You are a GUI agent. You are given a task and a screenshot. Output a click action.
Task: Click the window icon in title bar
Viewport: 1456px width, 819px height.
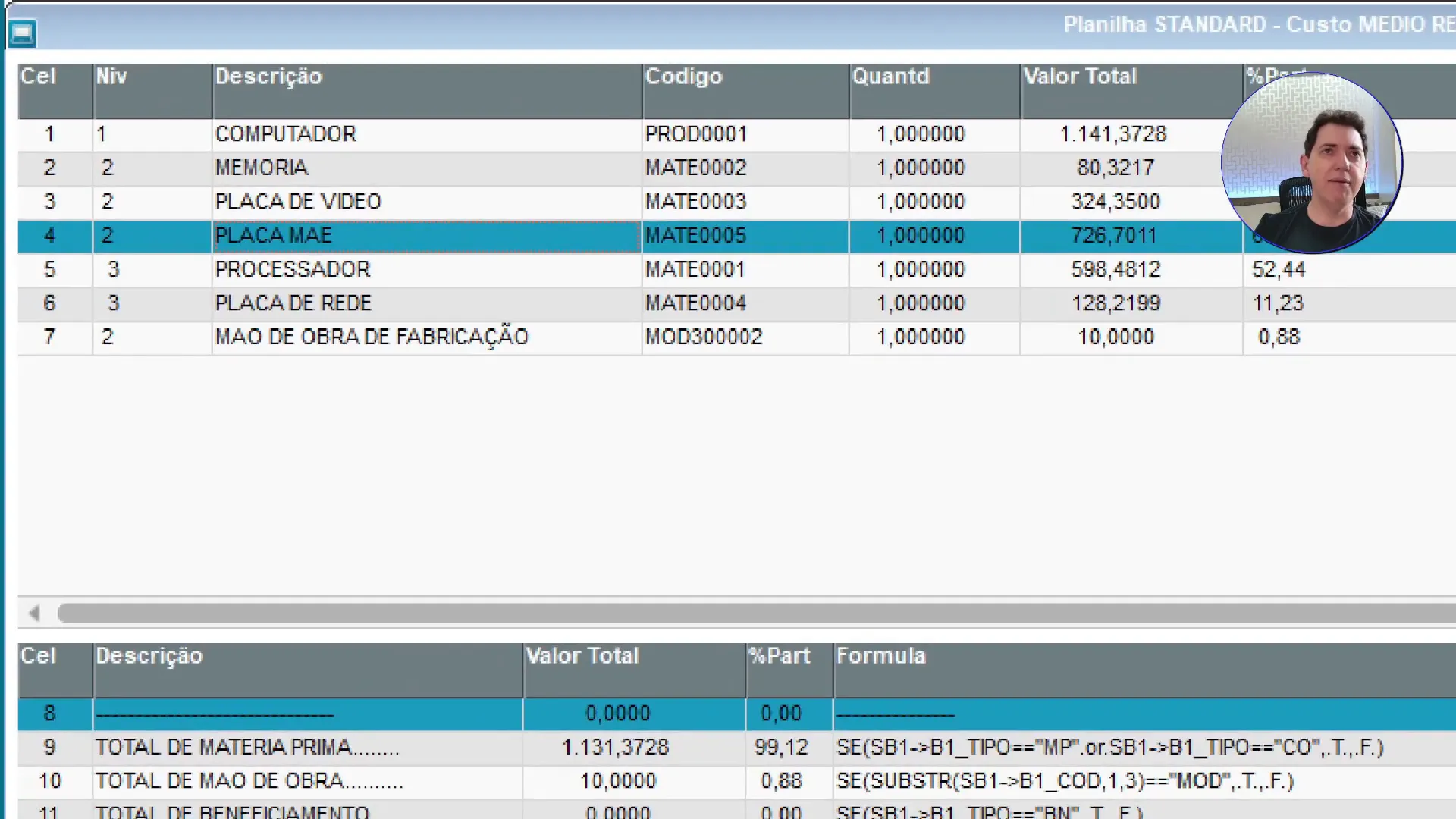(22, 33)
